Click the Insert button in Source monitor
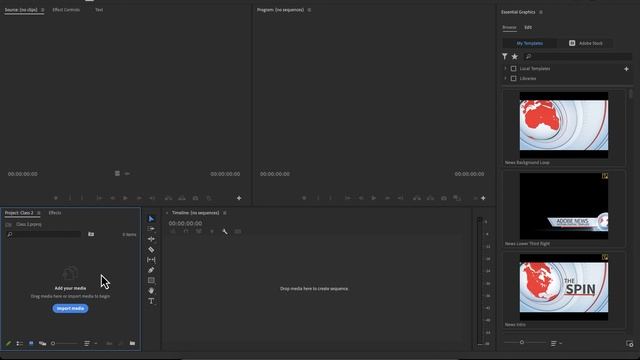 click(168, 198)
